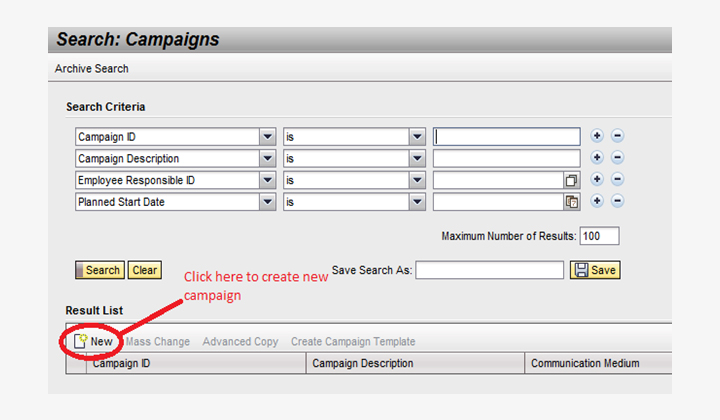Open value help for Employee Responsible ID

pyautogui.click(x=572, y=180)
